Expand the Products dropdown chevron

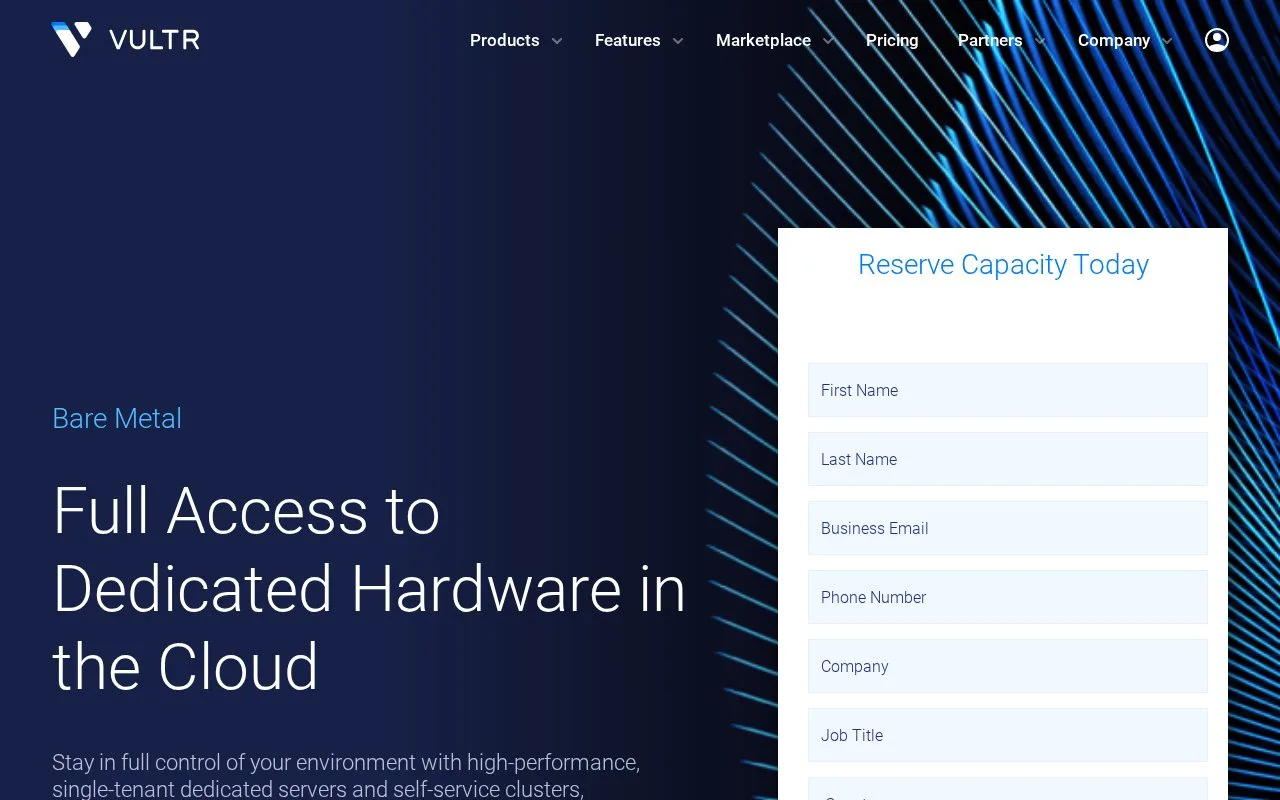557,41
